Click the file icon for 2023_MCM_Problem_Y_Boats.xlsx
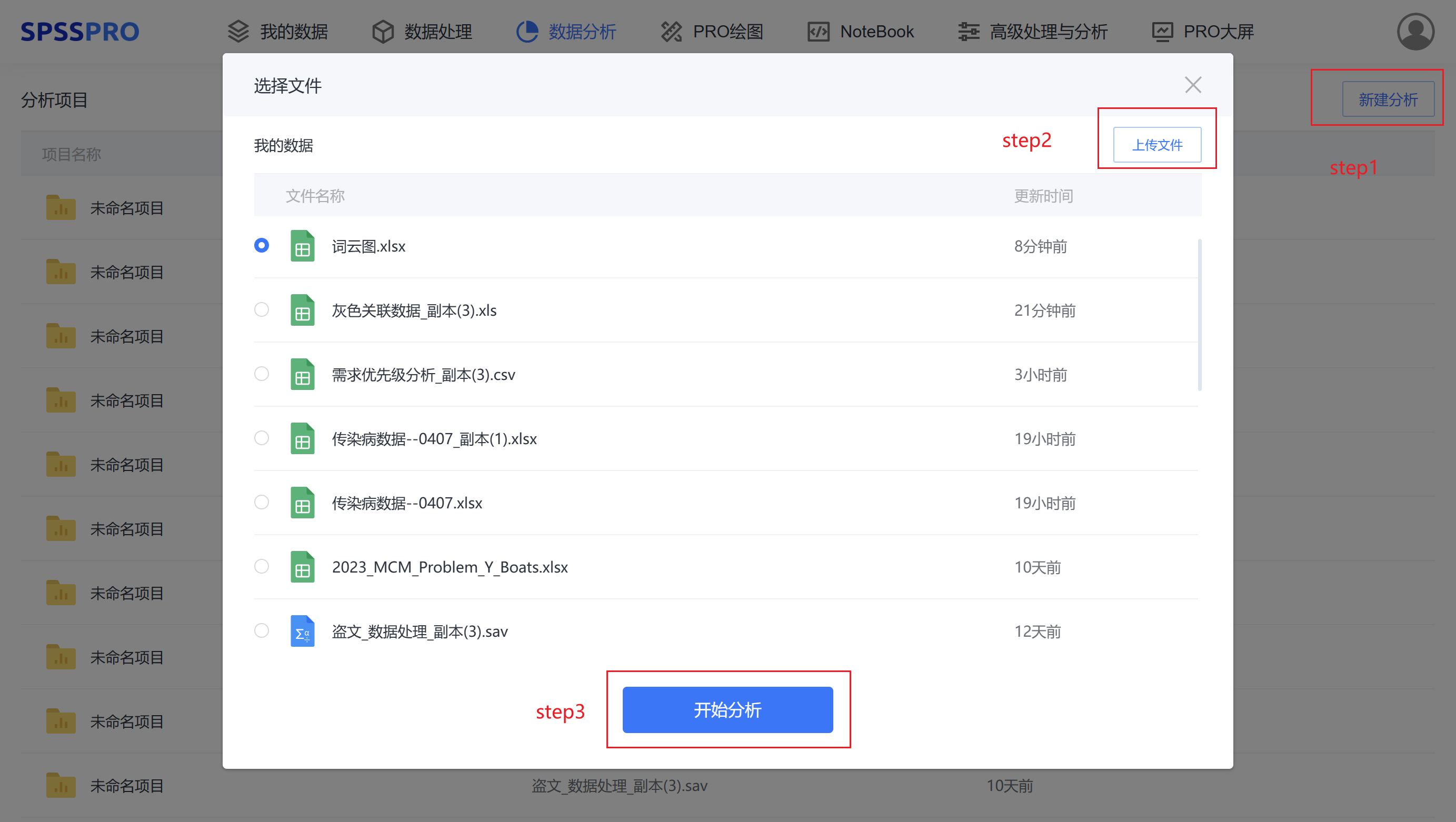The height and width of the screenshot is (822, 1456). [302, 567]
